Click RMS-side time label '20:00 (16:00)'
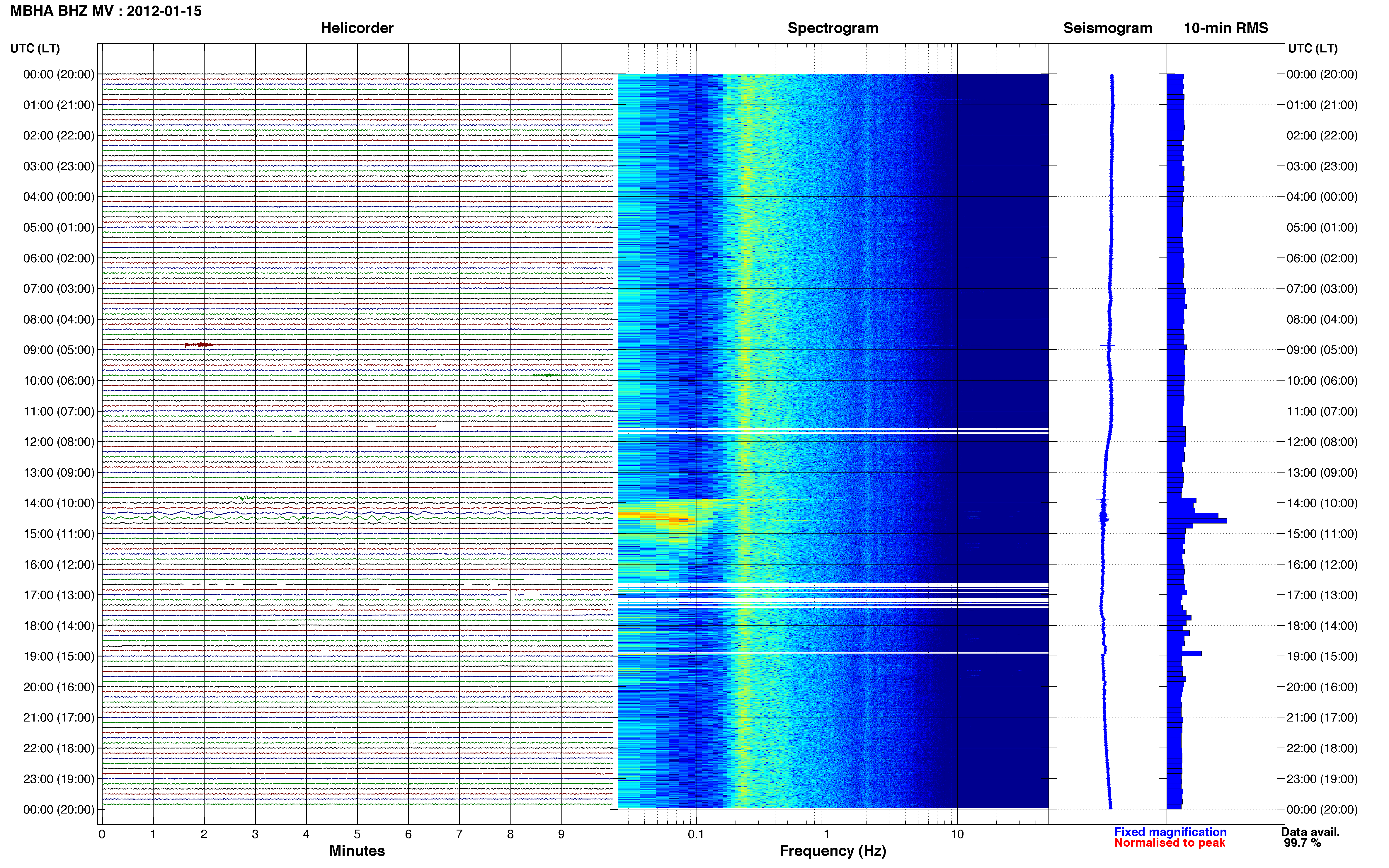The height and width of the screenshot is (868, 1389). (1322, 687)
